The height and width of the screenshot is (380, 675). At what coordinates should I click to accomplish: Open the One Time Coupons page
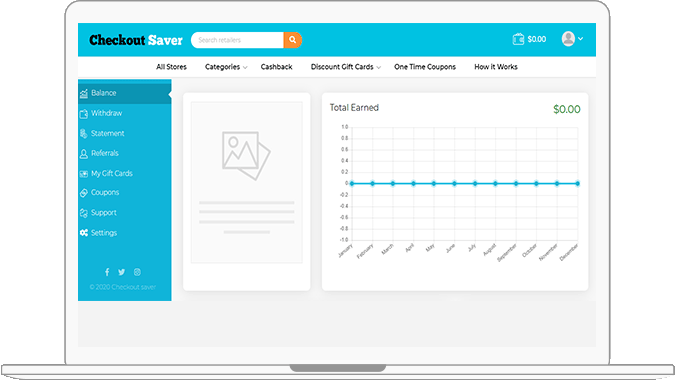(x=425, y=67)
